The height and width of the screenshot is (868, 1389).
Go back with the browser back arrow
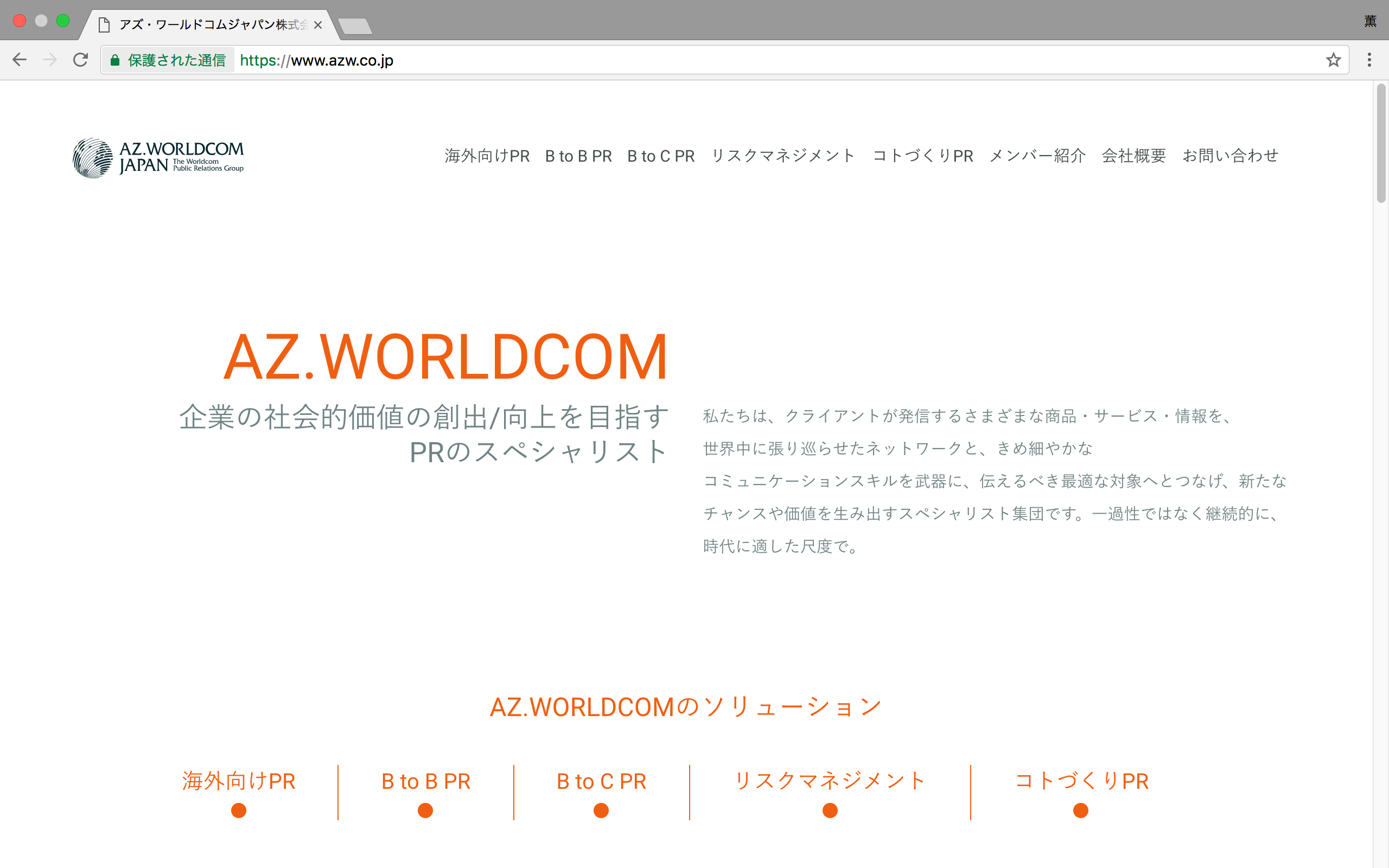(20, 60)
